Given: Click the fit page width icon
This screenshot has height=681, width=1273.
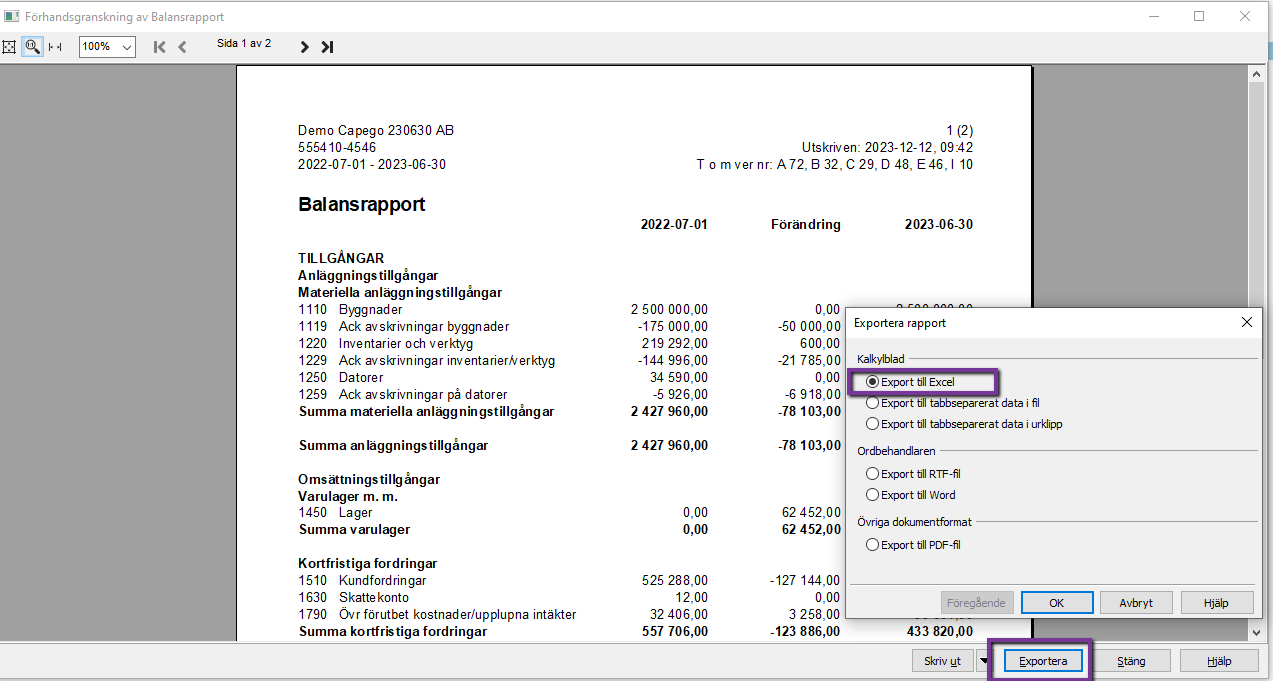Looking at the screenshot, I should (x=55, y=47).
